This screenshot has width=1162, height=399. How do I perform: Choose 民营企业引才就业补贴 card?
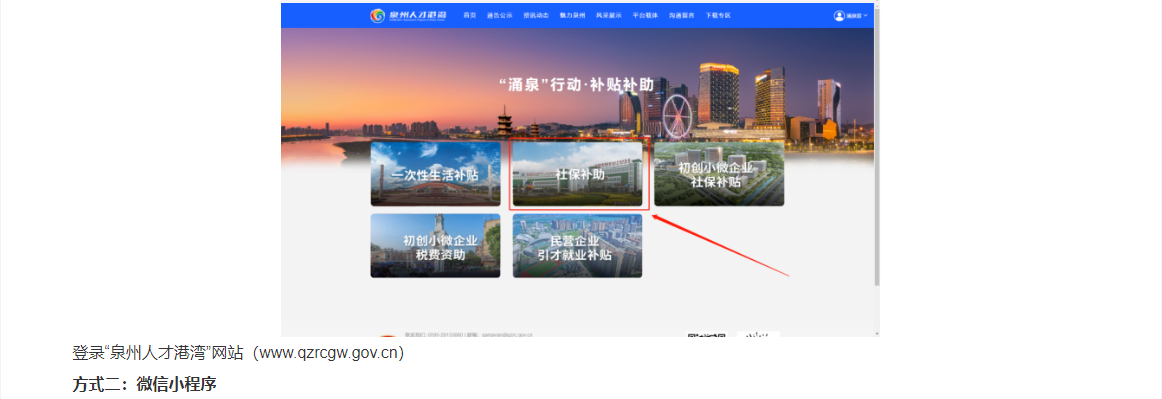pos(577,245)
